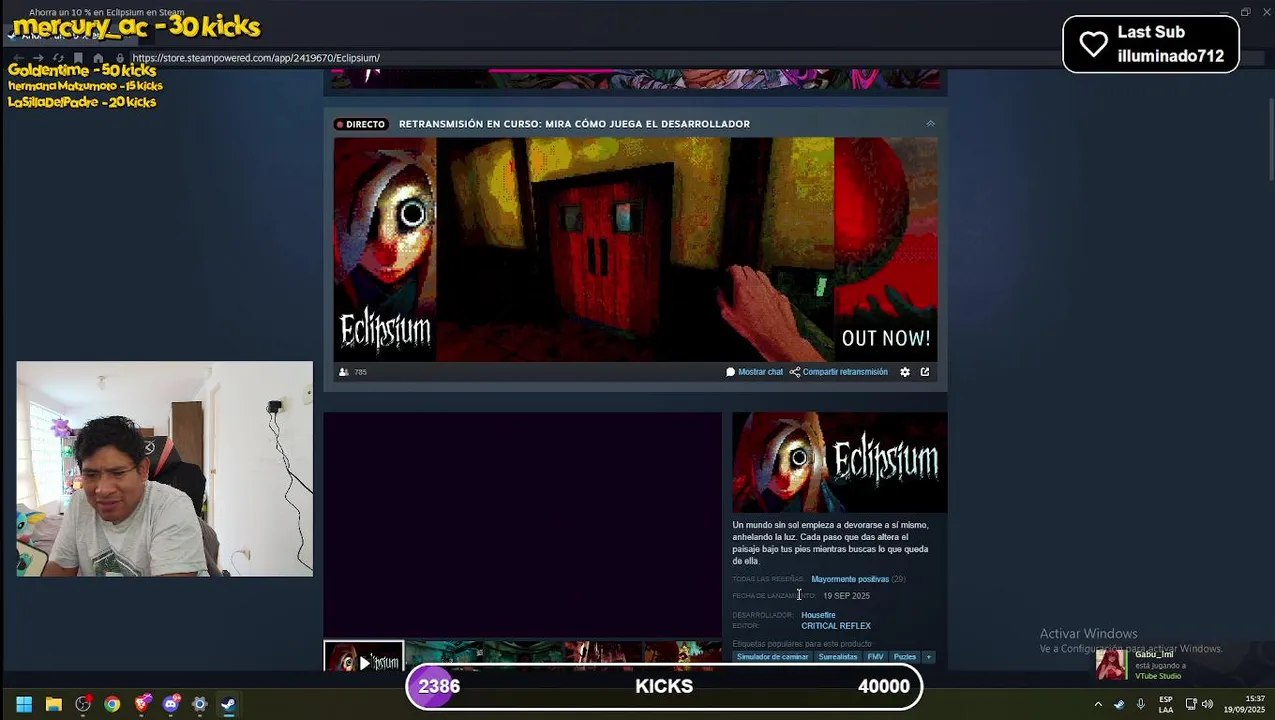Click the lock icon beside the URL
The image size is (1275, 720).
(120, 58)
